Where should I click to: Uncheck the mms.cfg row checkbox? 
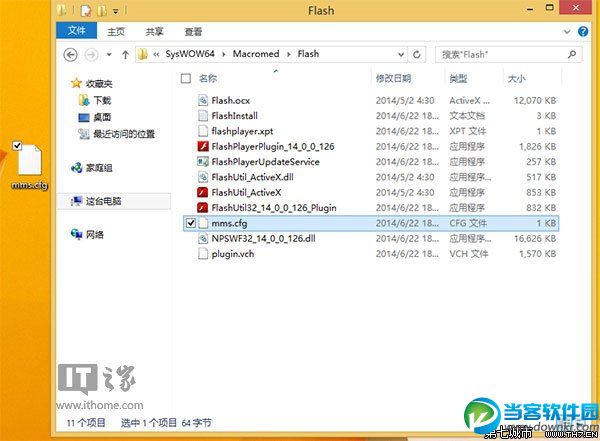[x=191, y=223]
